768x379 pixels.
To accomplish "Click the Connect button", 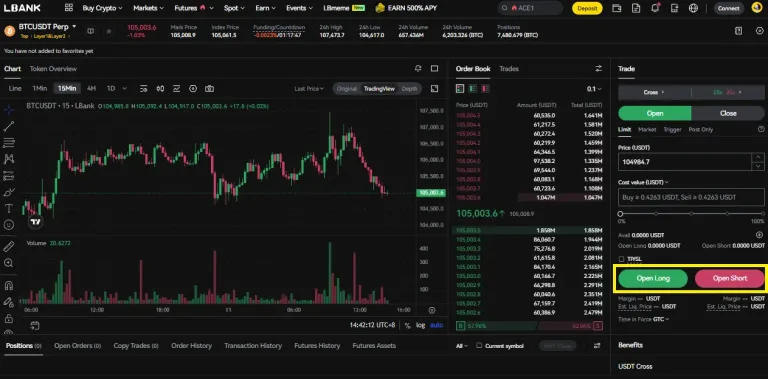I will [x=728, y=8].
